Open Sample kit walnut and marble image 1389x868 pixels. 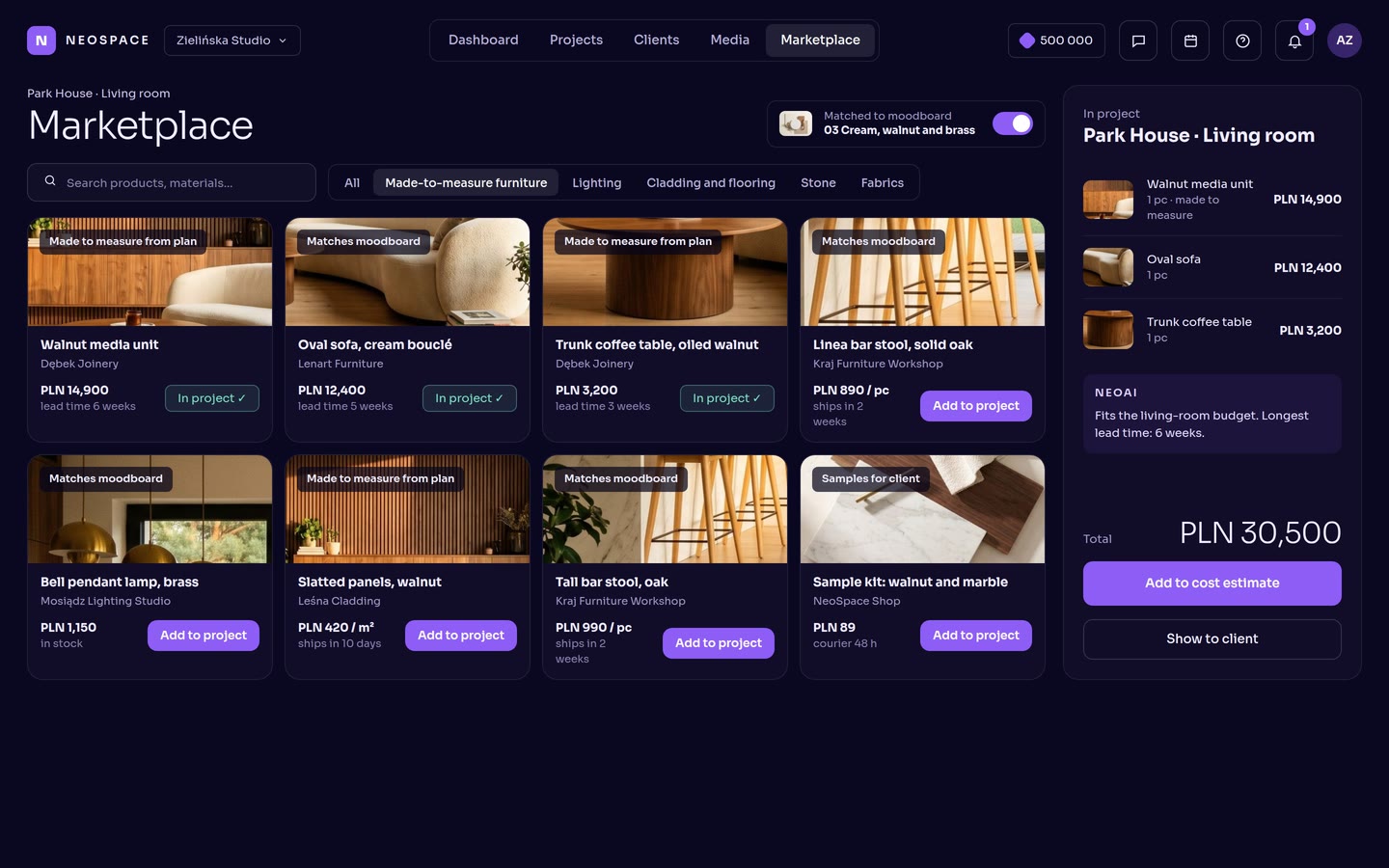922,509
